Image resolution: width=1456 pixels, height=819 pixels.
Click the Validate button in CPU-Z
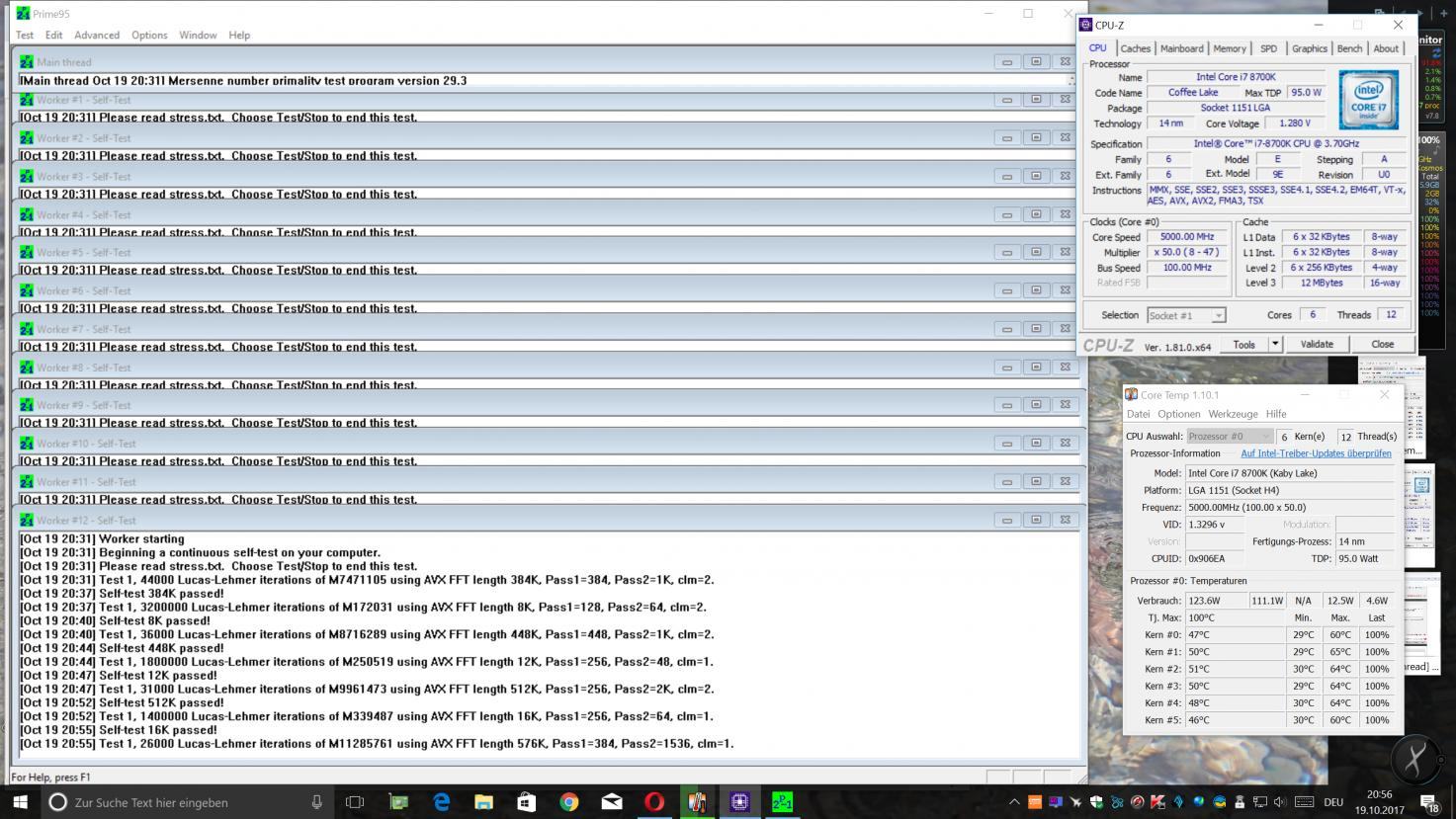pyautogui.click(x=1317, y=344)
